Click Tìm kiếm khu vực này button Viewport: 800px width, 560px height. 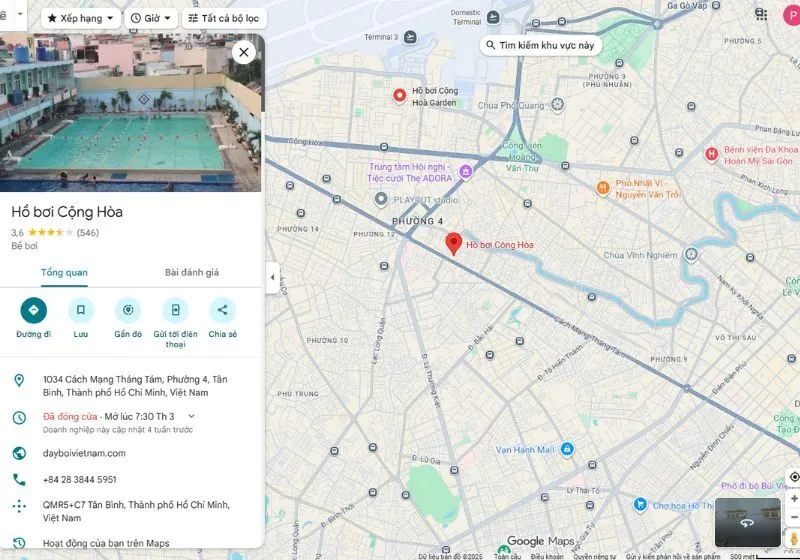(540, 45)
